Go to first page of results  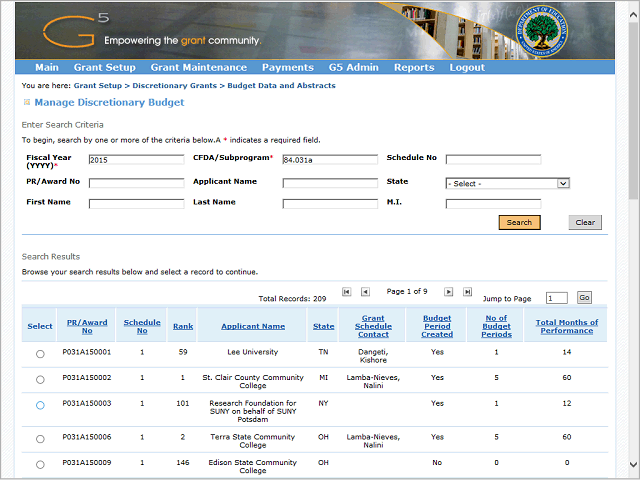click(347, 292)
